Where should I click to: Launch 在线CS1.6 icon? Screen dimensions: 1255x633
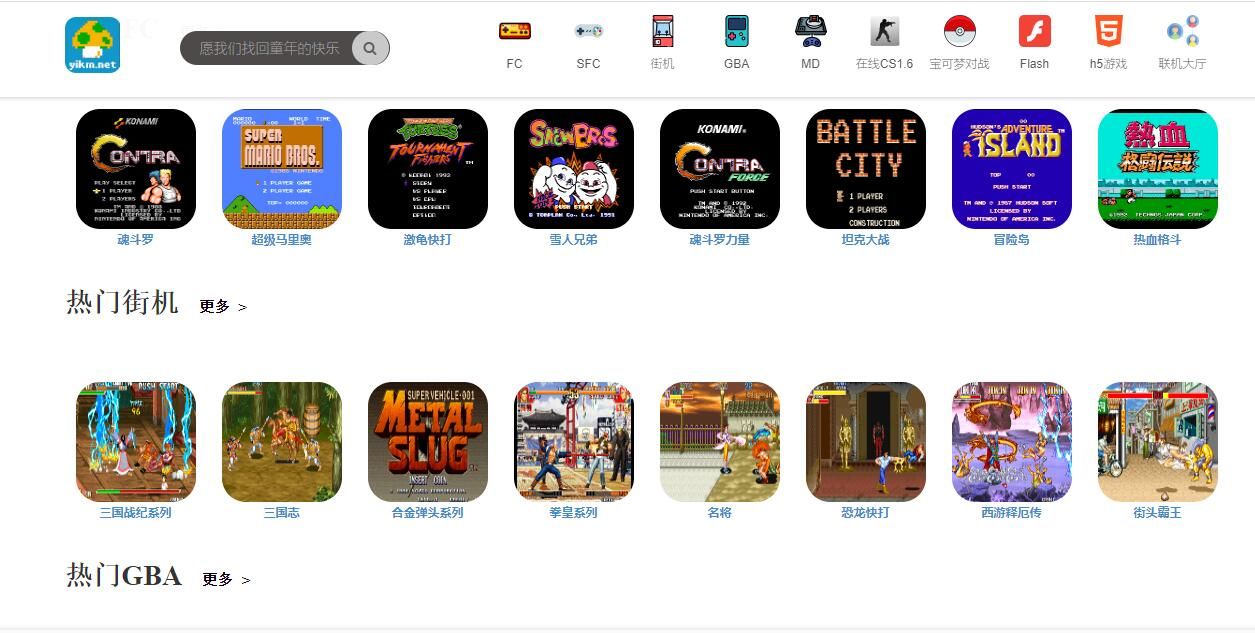pyautogui.click(x=884, y=31)
